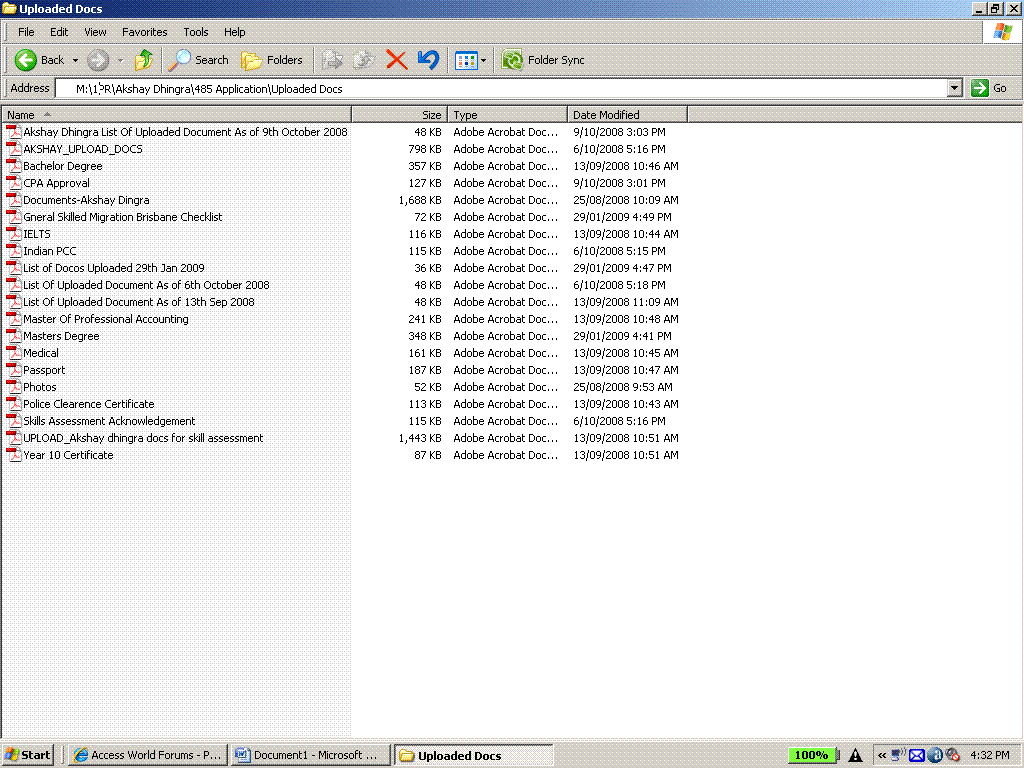1024x768 pixels.
Task: Click the Move To toolbar icon
Action: (332, 60)
